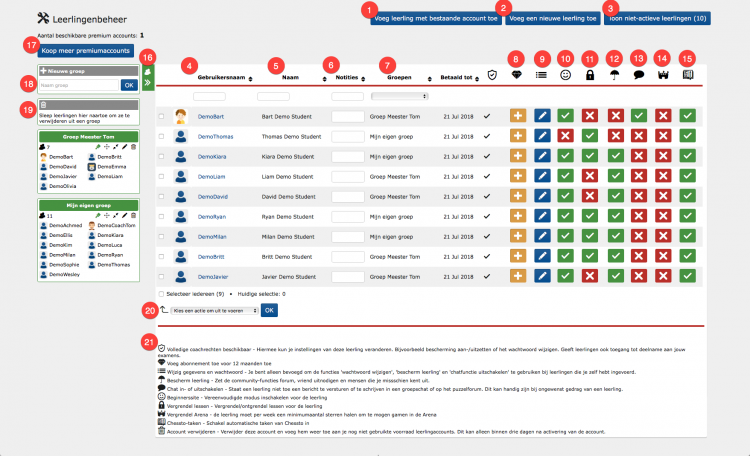
Task: Open the 'Kies een actie' dropdown
Action: pos(214,311)
